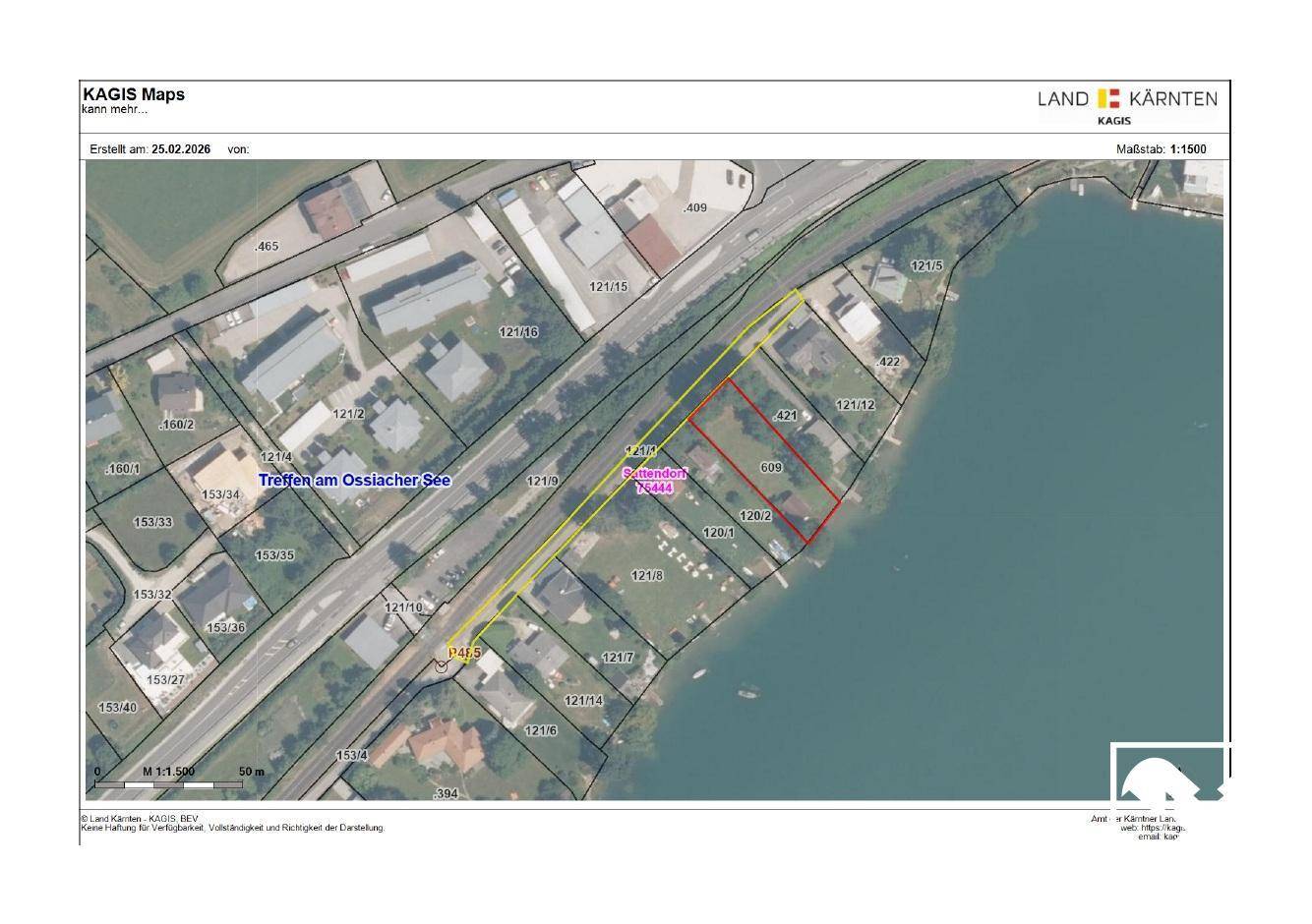The image size is (1312, 924).
Task: Click parcel label '121/9' on the road
Action: click(542, 481)
